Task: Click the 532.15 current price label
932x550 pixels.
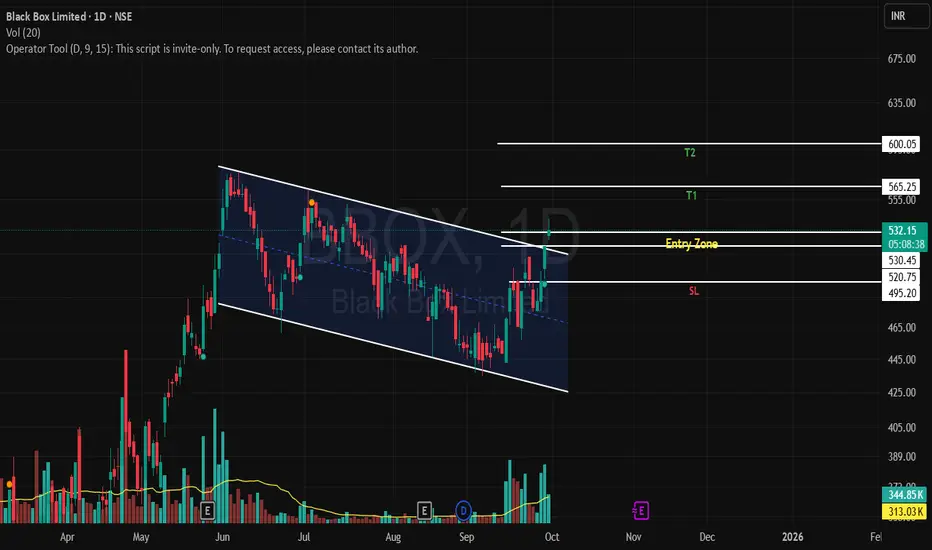Action: [x=903, y=230]
